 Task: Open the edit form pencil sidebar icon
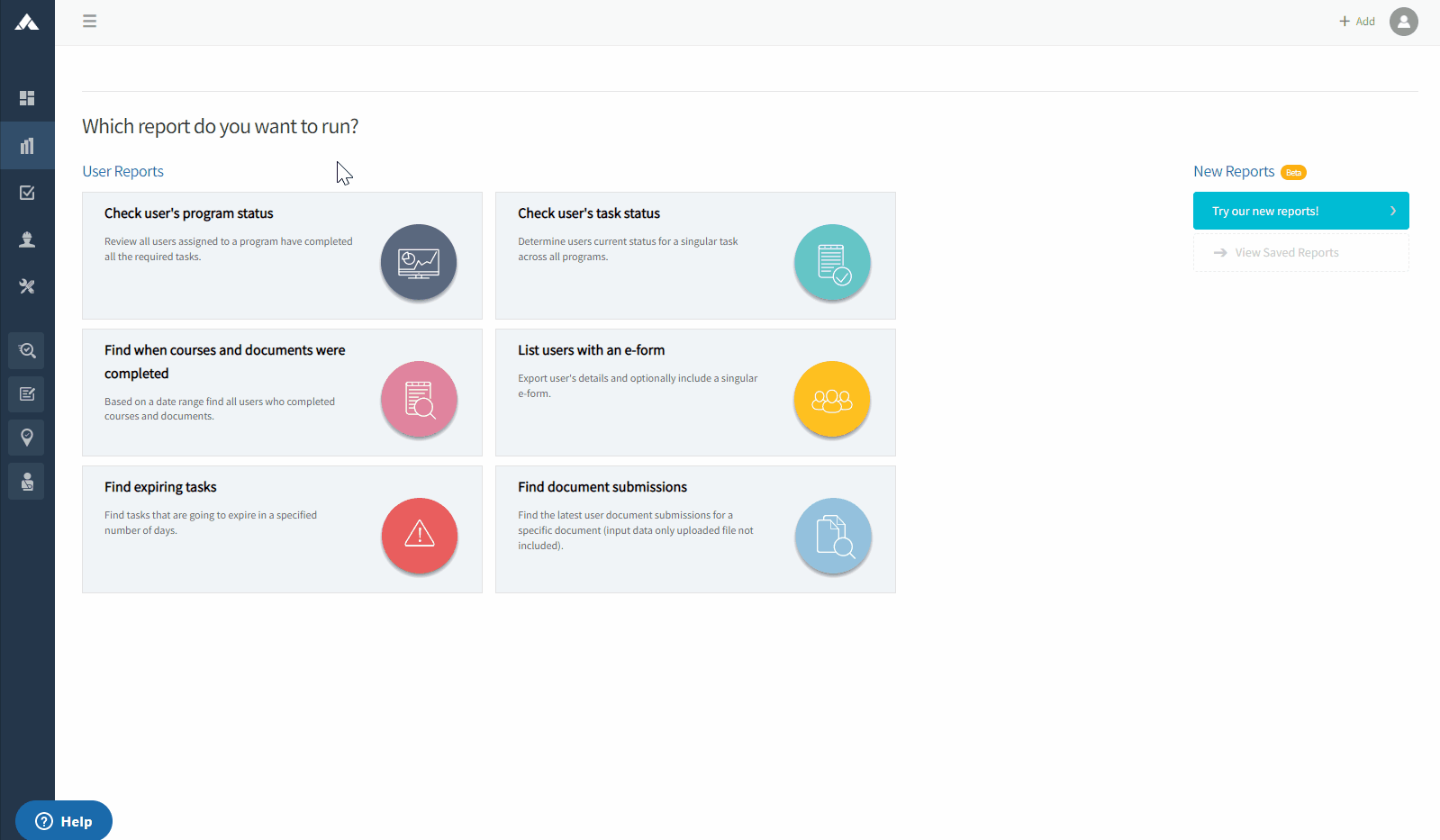click(x=27, y=393)
